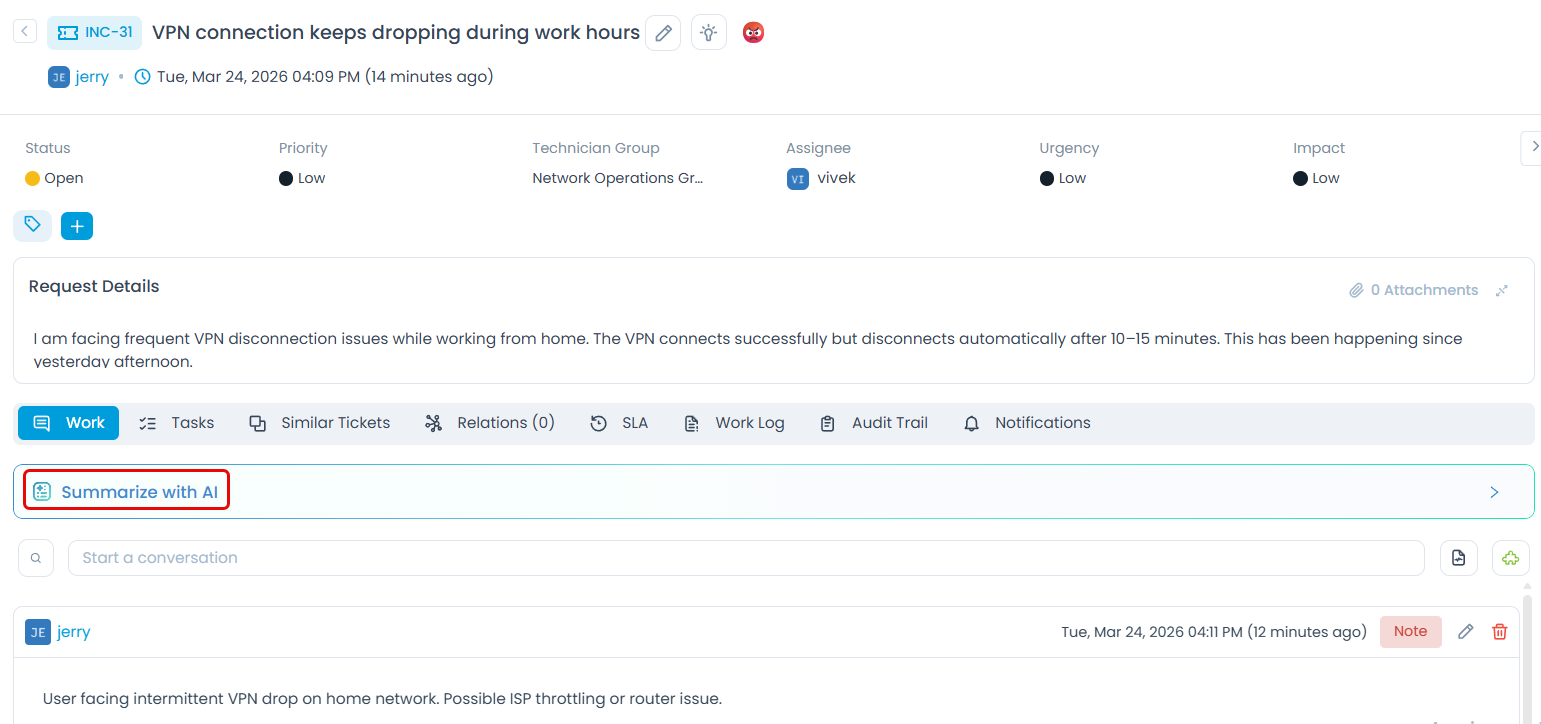1541x724 pixels.
Task: Expand the right side panel chevron
Action: (x=1532, y=148)
